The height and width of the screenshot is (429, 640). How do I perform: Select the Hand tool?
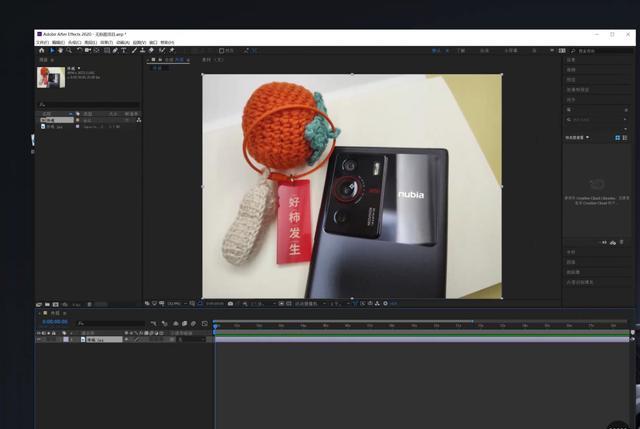click(x=59, y=50)
